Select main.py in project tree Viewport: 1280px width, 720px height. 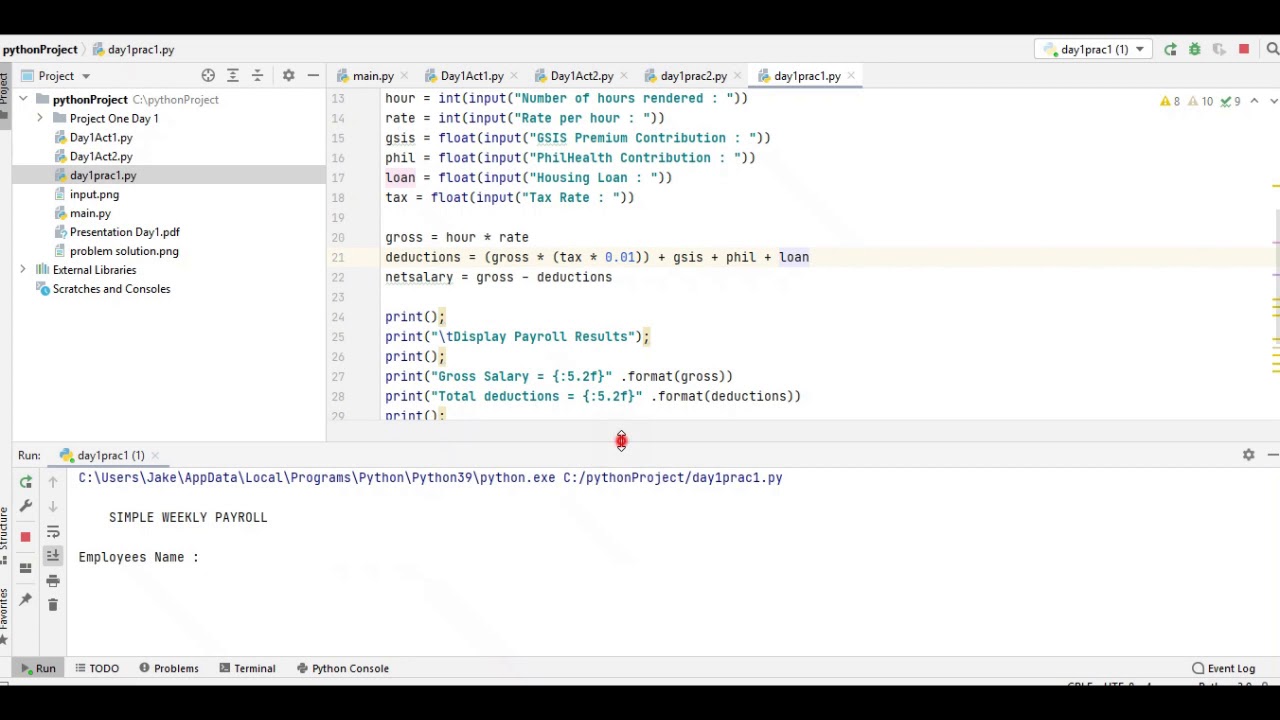(89, 214)
